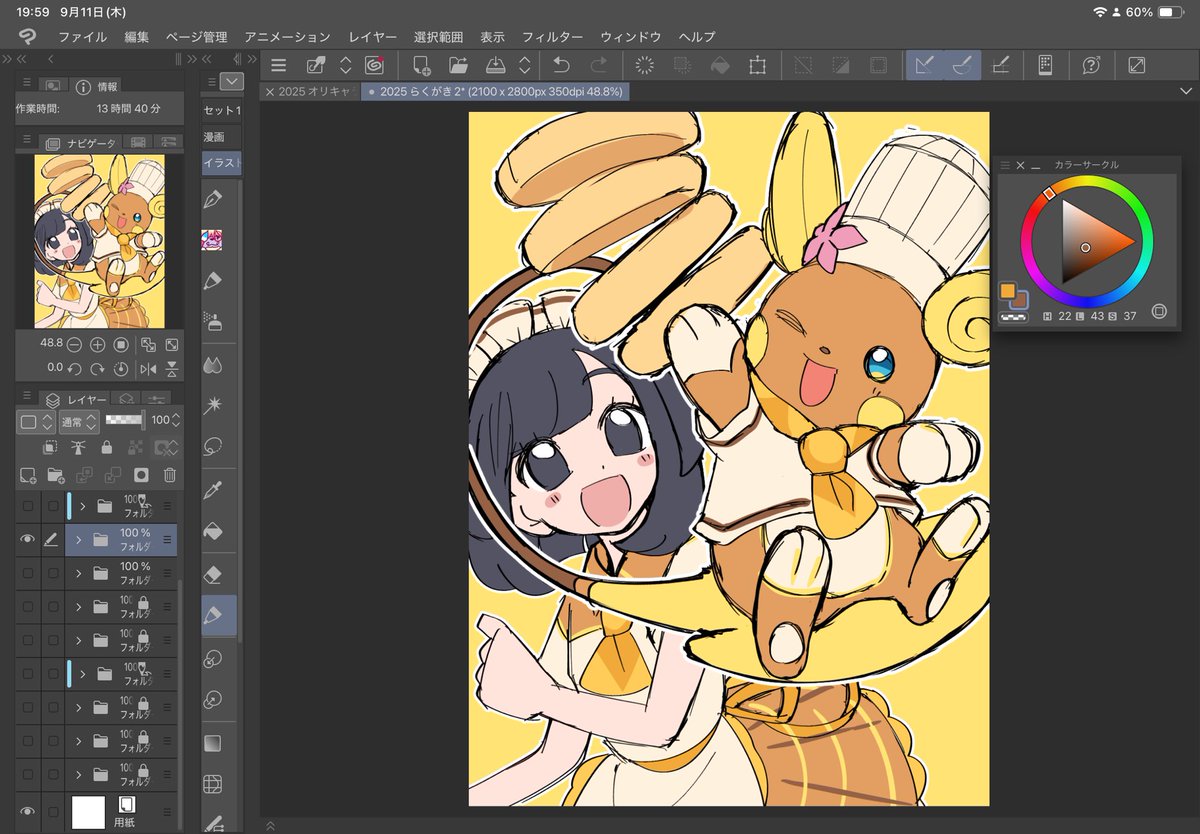Open the help question-mark icon
This screenshot has height=834, width=1200.
pos(1091,66)
